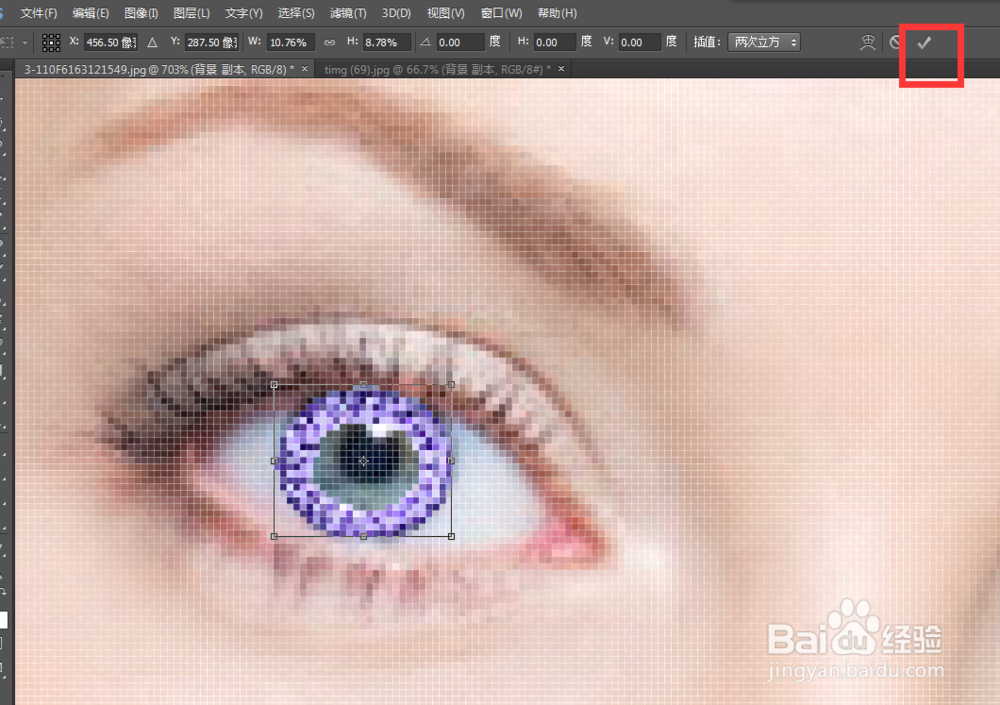This screenshot has width=1000, height=705.
Task: Click the X position field 456.50
Action: tap(110, 43)
